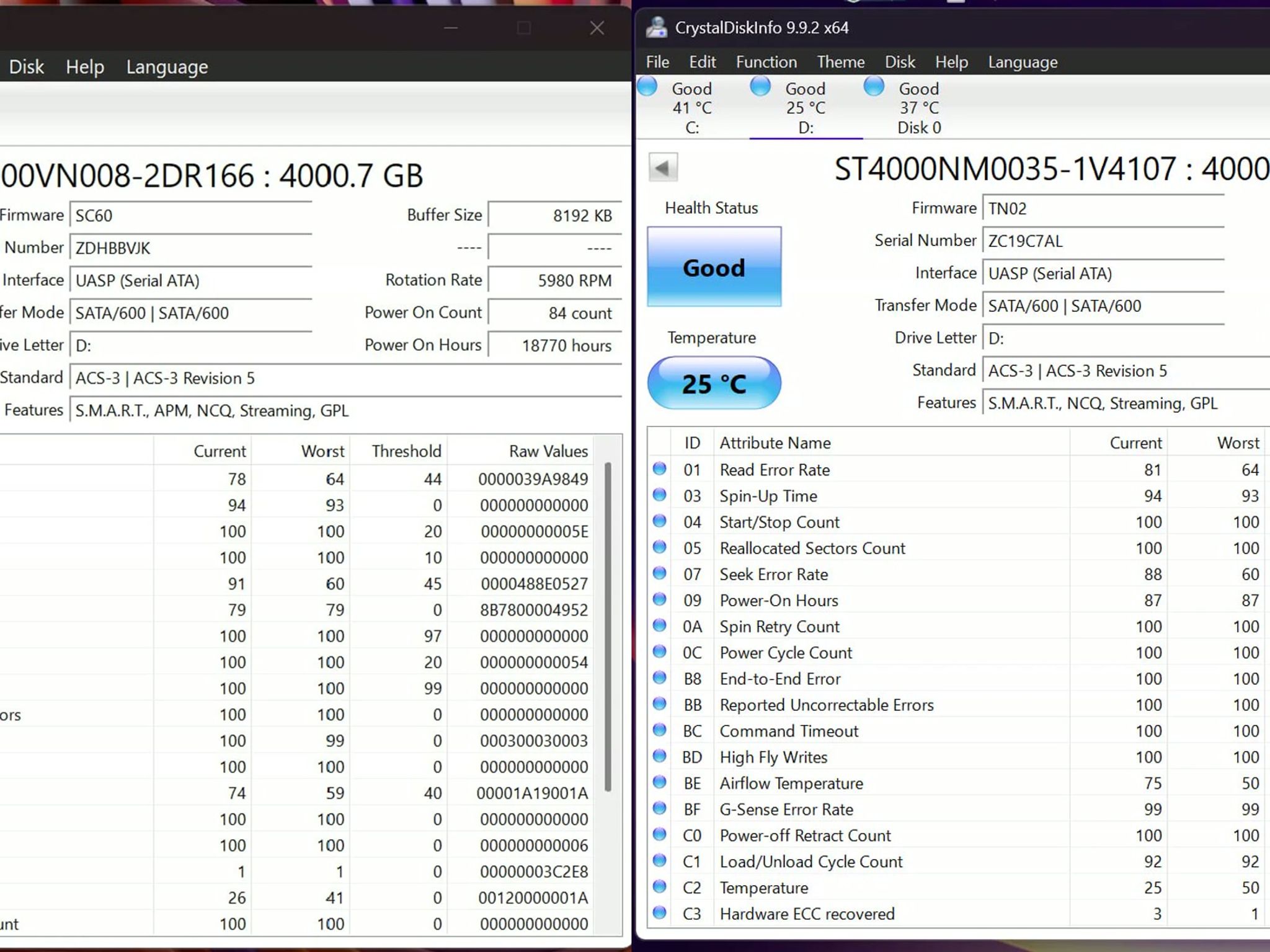The width and height of the screenshot is (1270, 952).
Task: Click status icon for Power-off Retract Count row
Action: (x=659, y=835)
